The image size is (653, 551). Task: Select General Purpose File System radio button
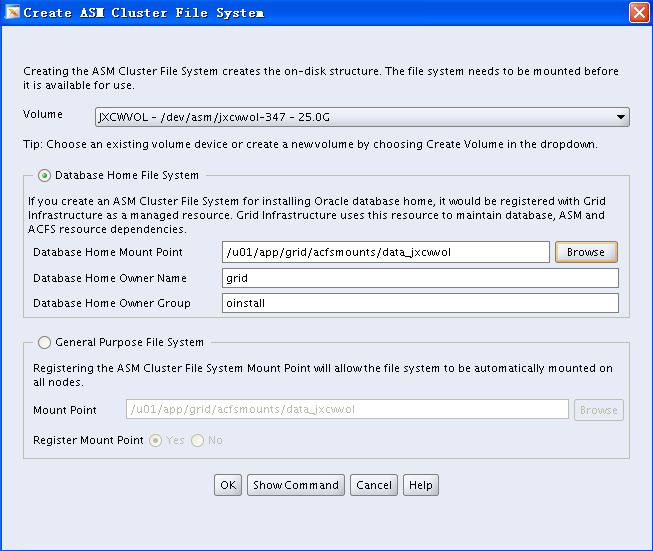[x=44, y=342]
